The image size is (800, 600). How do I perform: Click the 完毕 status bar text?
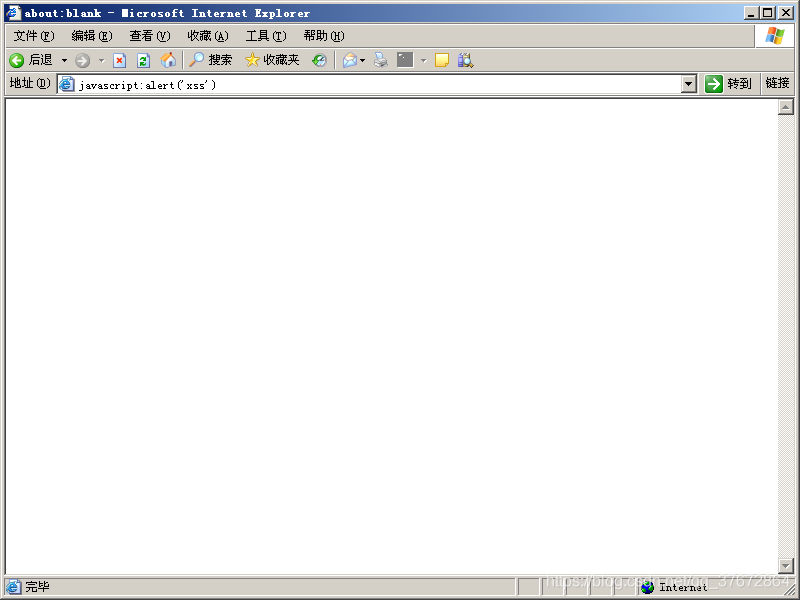point(37,587)
